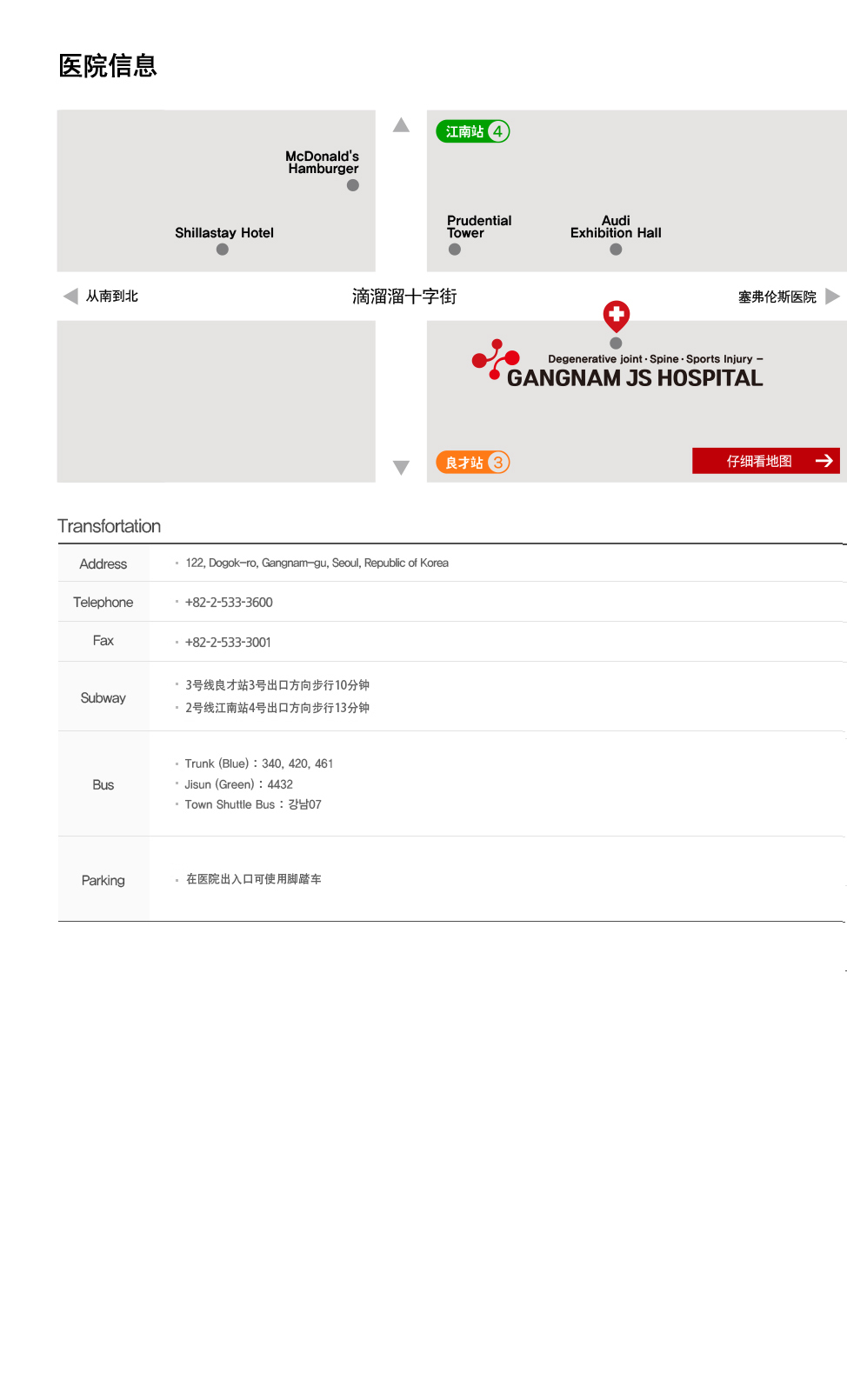Click the left arrow beside 从南到北
The width and height of the screenshot is (847, 1400).
(x=70, y=297)
